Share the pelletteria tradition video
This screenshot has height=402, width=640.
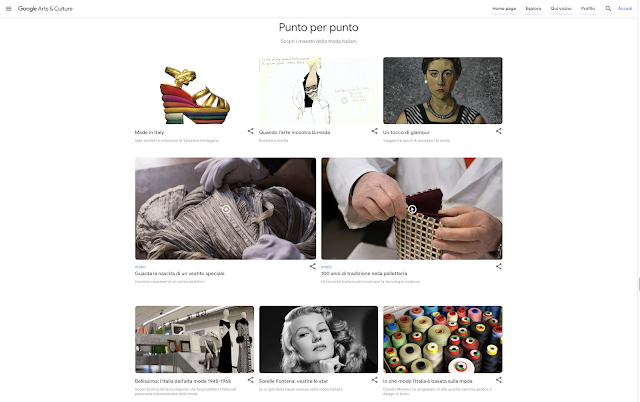click(498, 266)
